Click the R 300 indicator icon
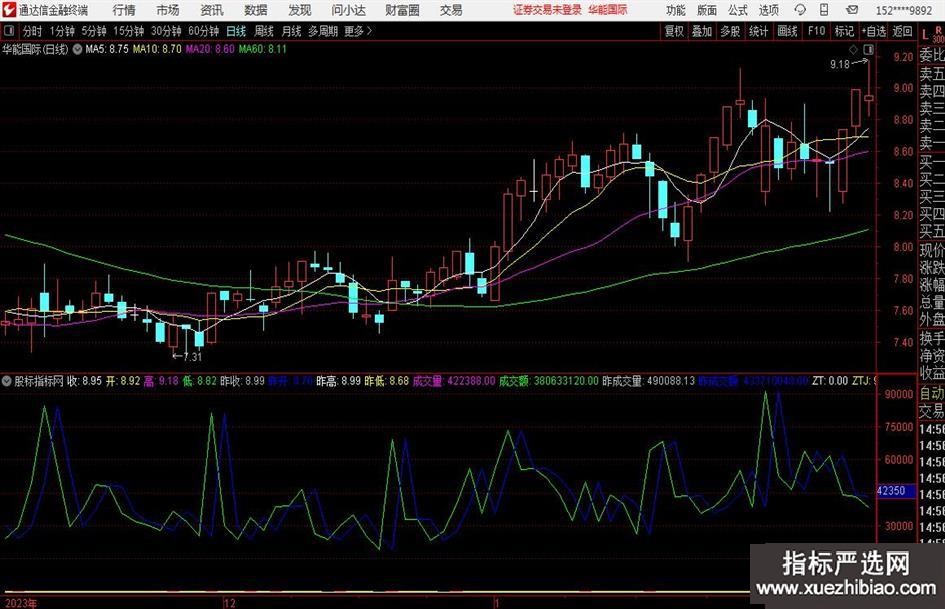Screen dimensions: 945x609 (938, 35)
